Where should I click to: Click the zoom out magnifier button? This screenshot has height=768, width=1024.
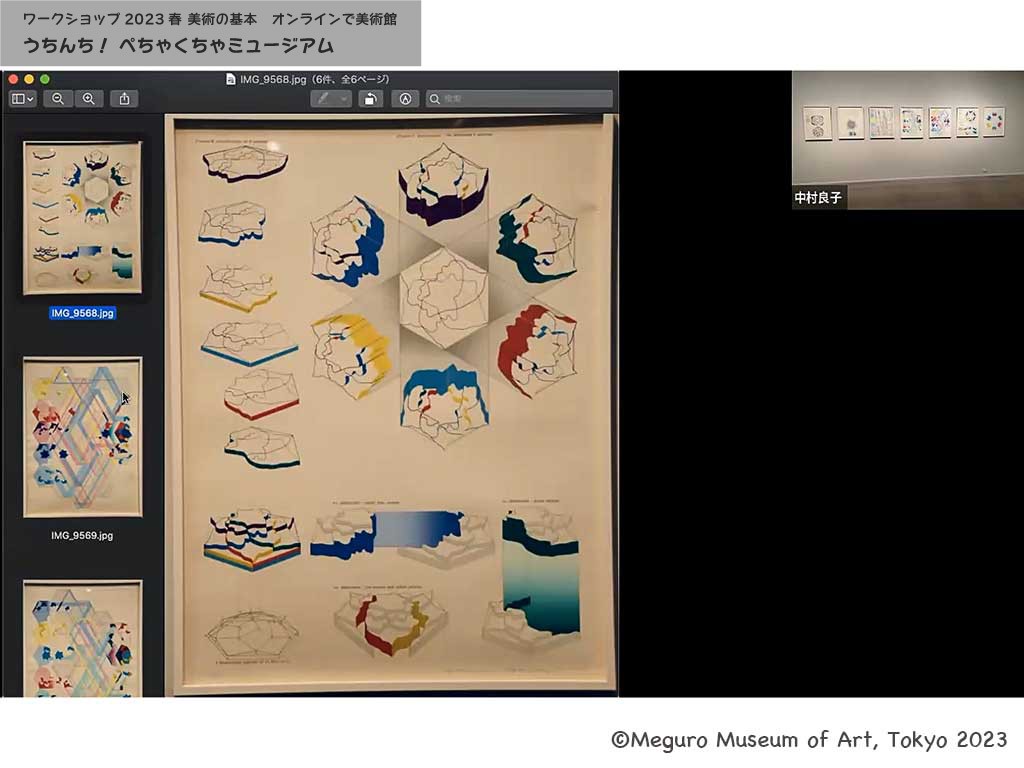[x=57, y=99]
